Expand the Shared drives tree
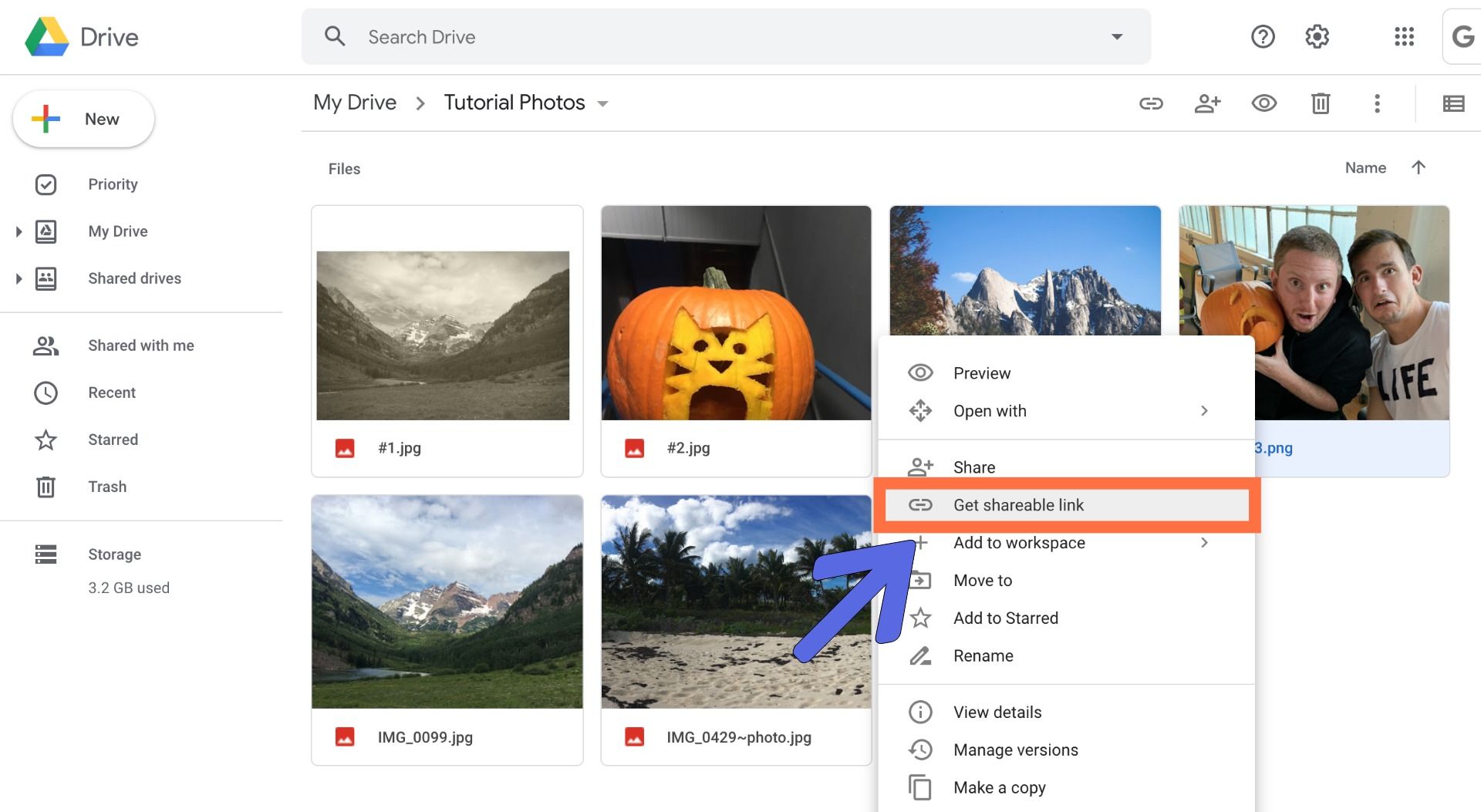Viewport: 1481px width, 812px height. 19,278
